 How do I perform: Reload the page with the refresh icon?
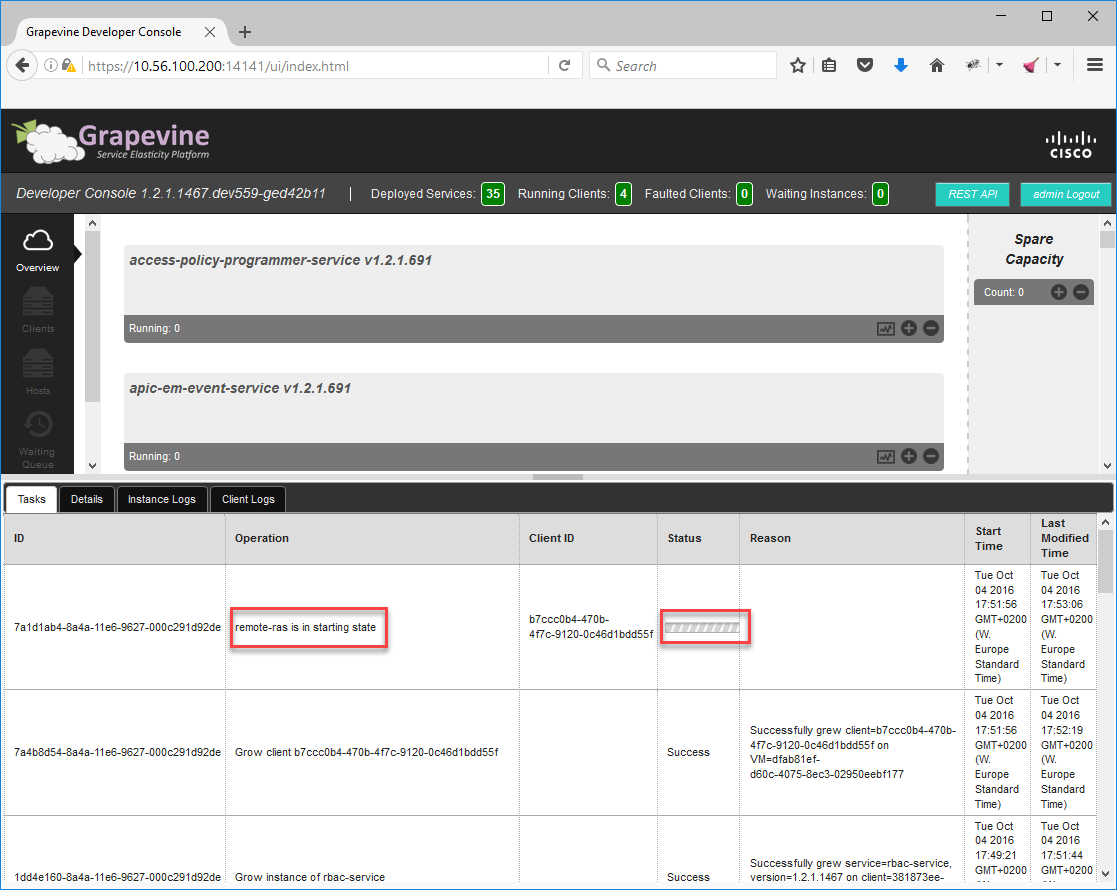[565, 66]
